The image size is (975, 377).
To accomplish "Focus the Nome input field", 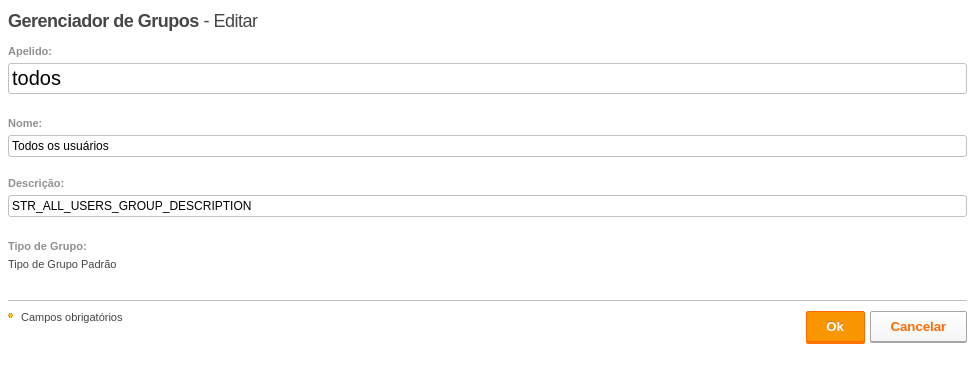I will (487, 146).
